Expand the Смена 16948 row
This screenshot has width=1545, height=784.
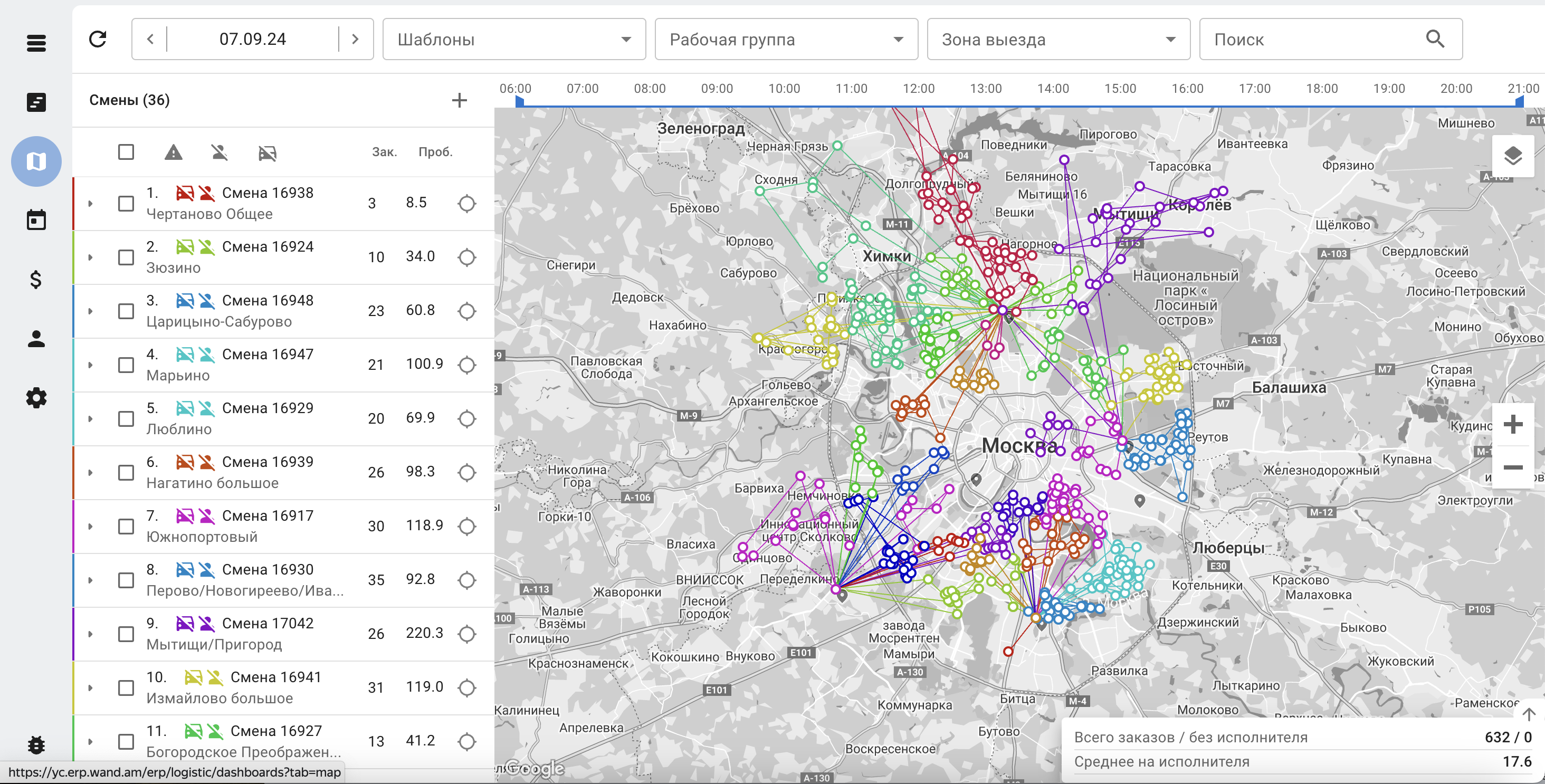[91, 311]
